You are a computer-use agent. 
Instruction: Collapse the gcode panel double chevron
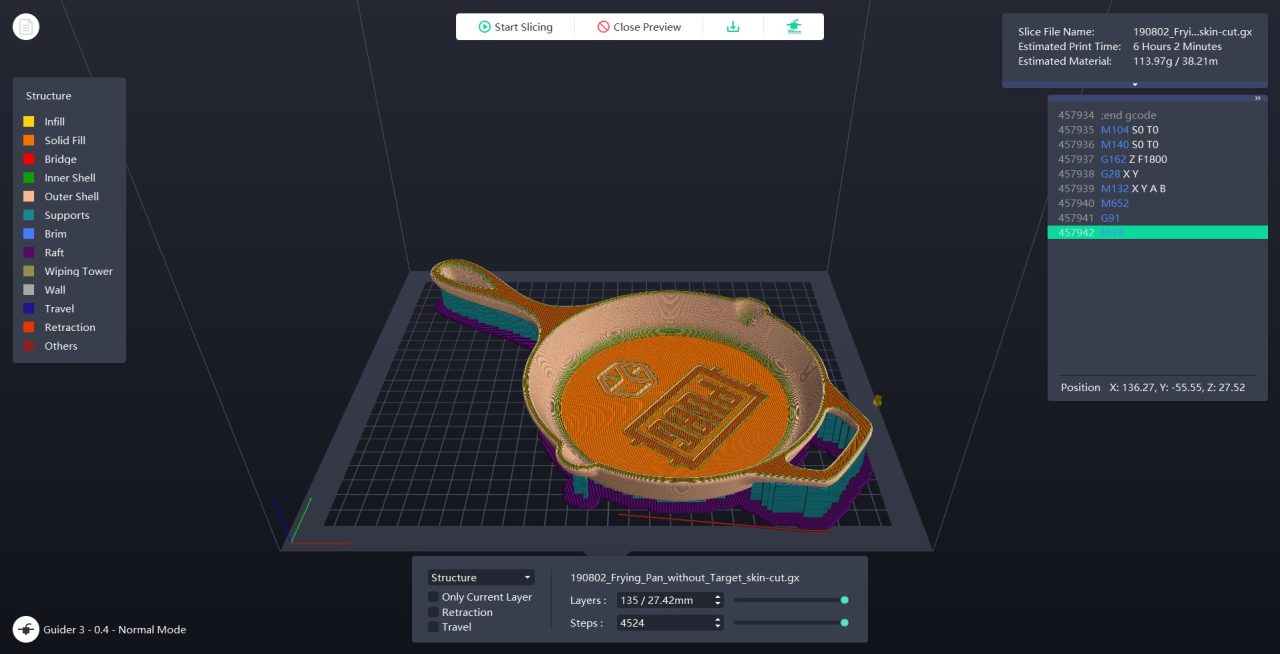point(1258,98)
